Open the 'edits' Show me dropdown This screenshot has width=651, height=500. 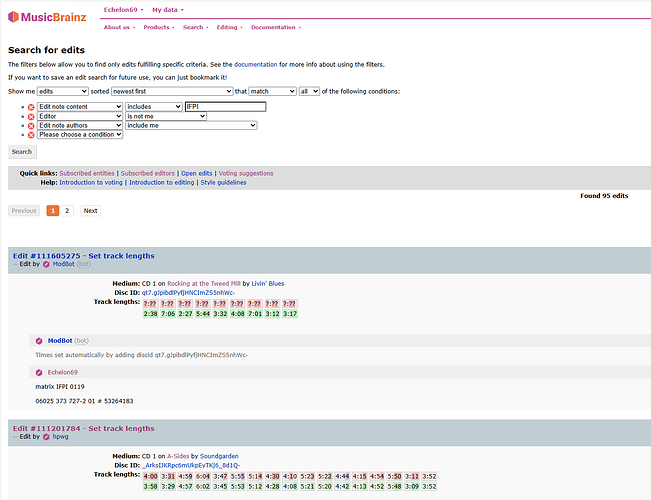coord(63,91)
